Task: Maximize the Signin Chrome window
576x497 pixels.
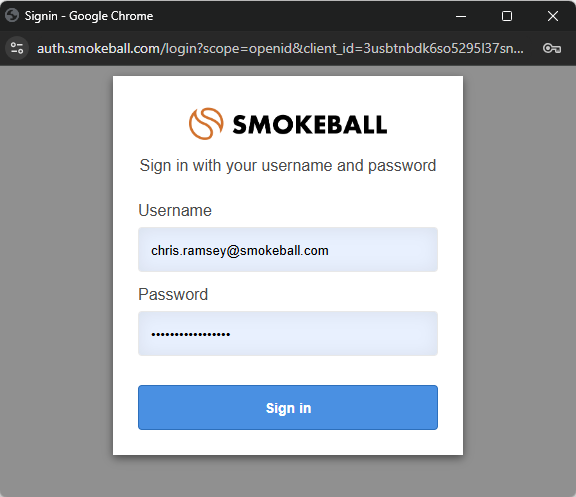Action: tap(507, 16)
